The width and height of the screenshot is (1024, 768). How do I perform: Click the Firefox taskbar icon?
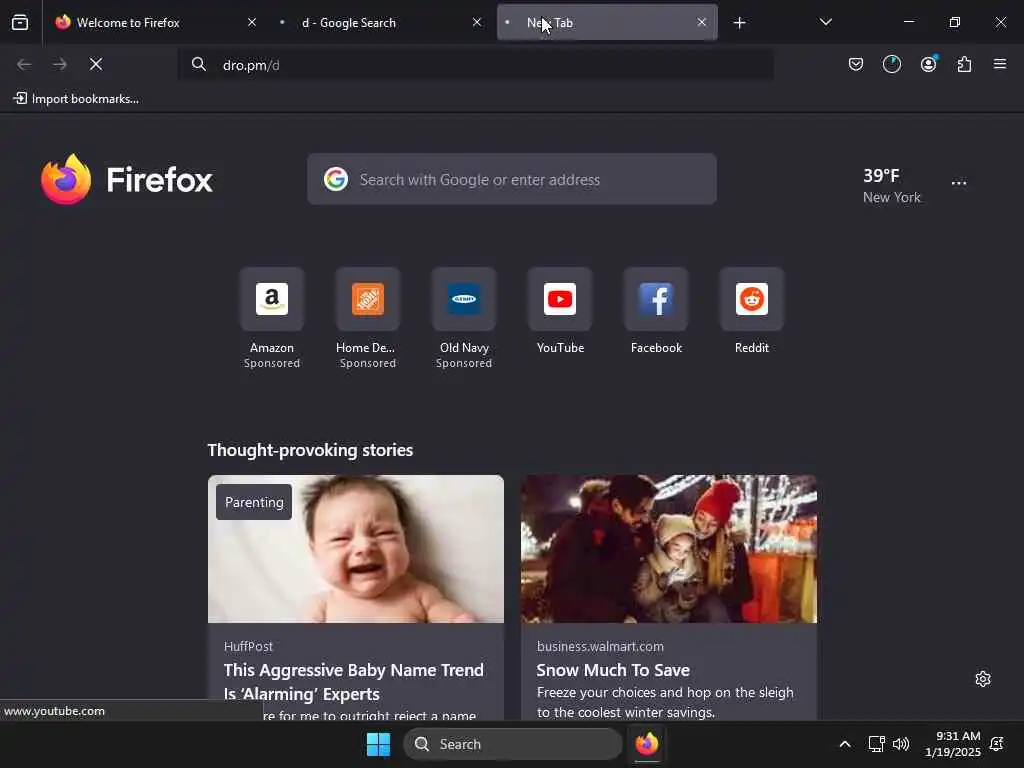647,744
